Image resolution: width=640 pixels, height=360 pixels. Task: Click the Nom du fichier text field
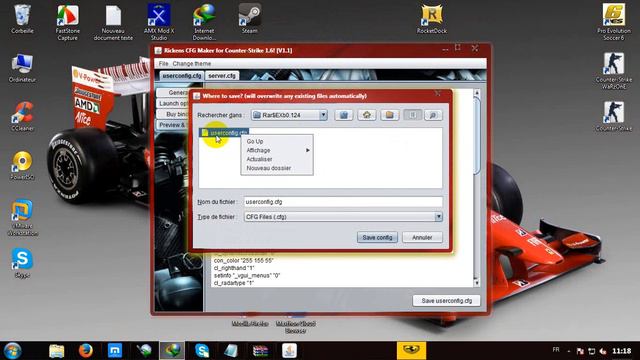(x=343, y=202)
